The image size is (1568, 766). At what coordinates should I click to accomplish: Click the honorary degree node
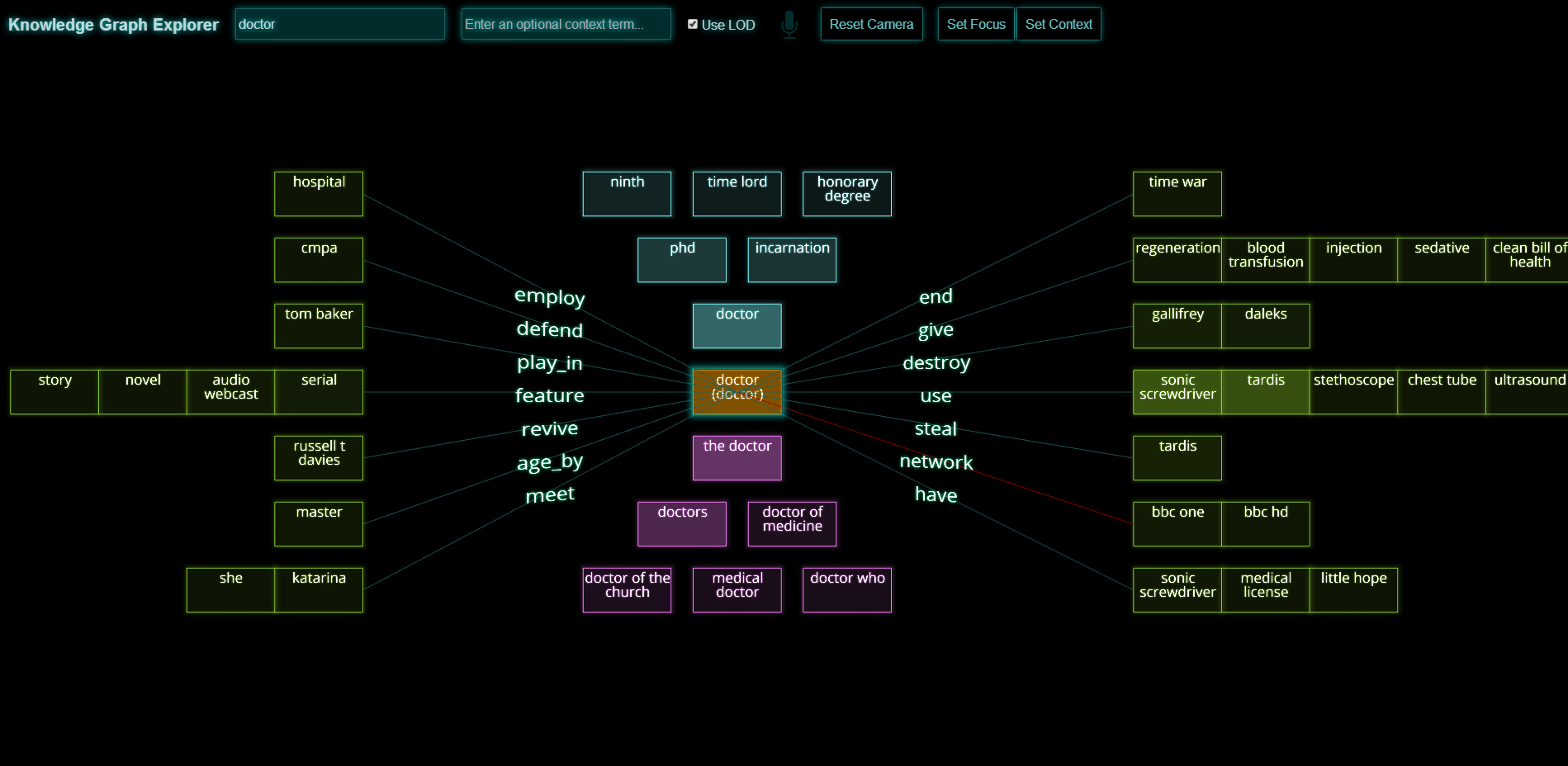847,194
